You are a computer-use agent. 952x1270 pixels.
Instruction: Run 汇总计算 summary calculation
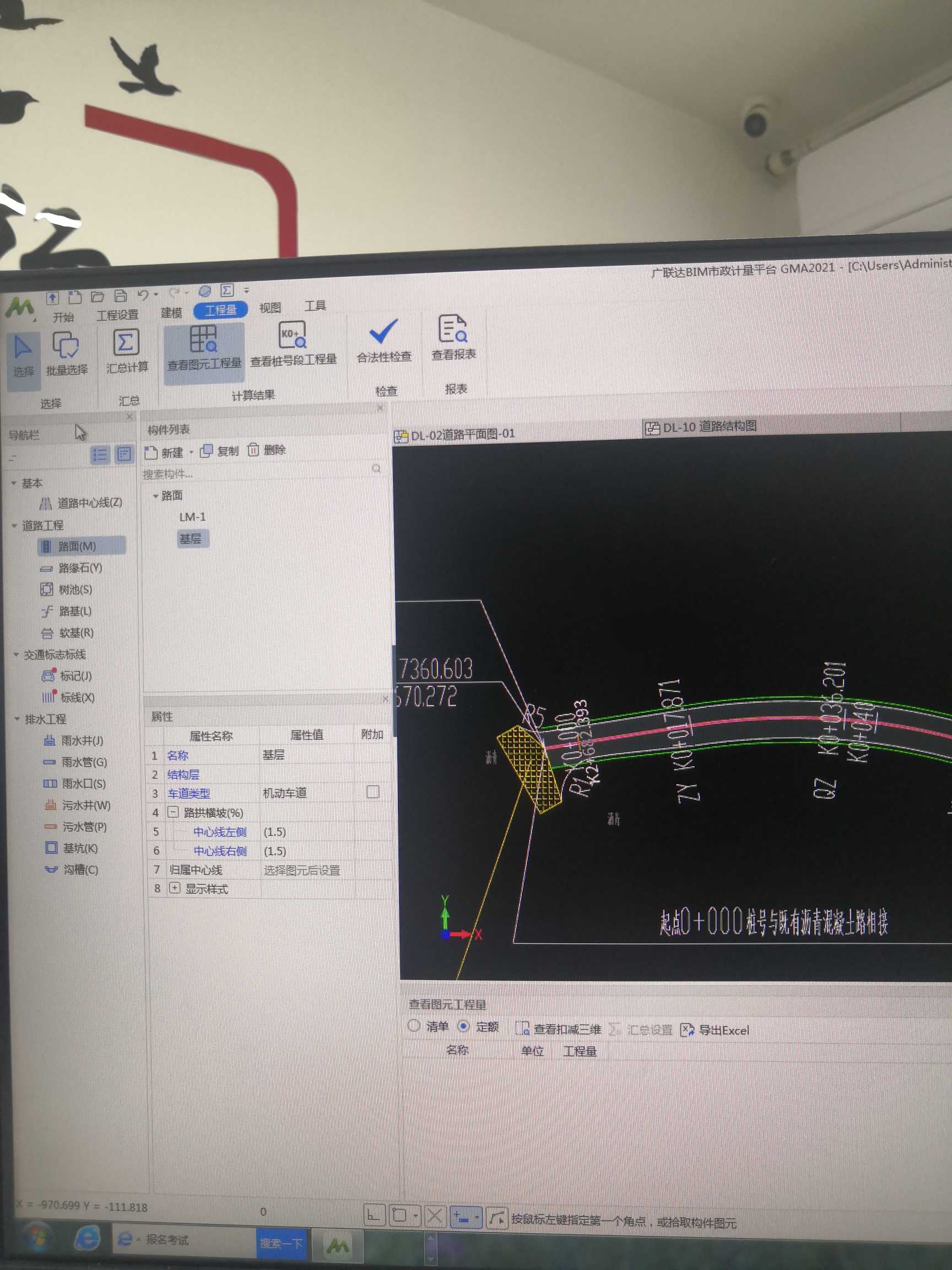click(127, 352)
